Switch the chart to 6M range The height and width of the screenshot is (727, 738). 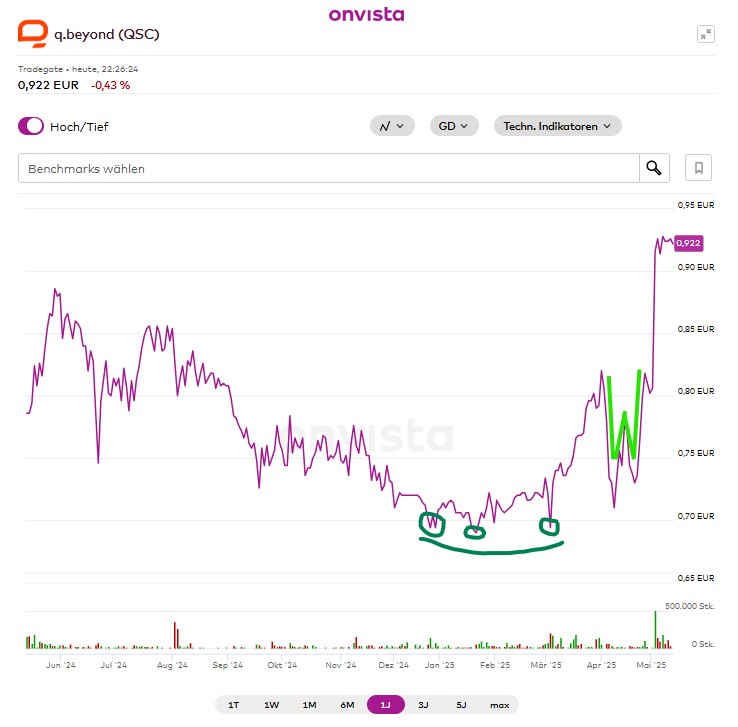pos(347,705)
